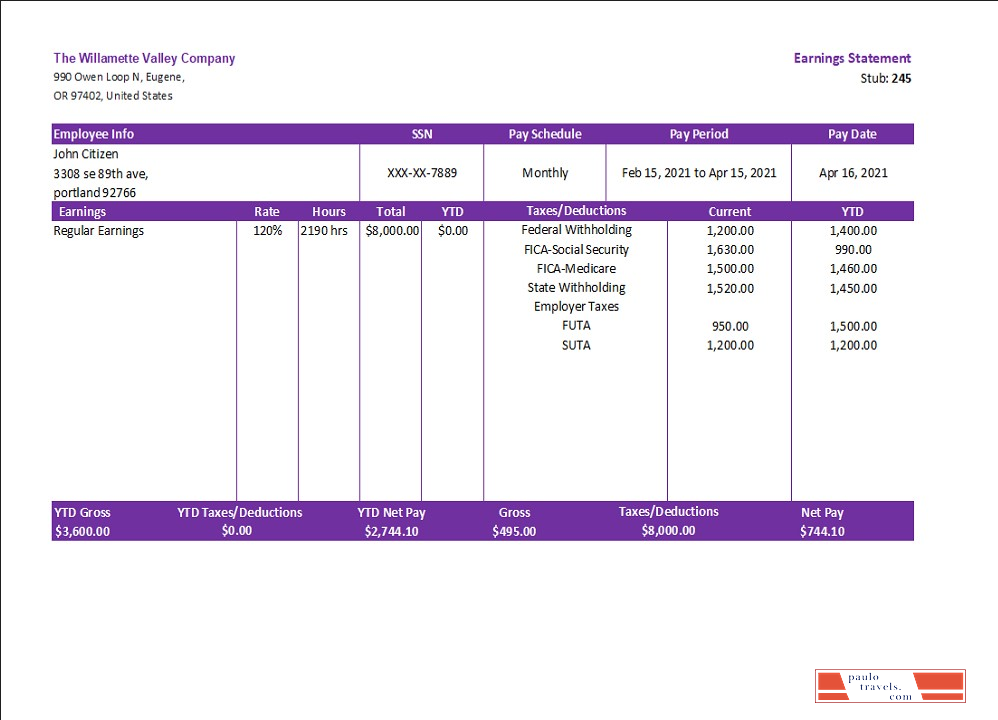
Task: Select the Monthly pay schedule cell
Action: point(545,173)
